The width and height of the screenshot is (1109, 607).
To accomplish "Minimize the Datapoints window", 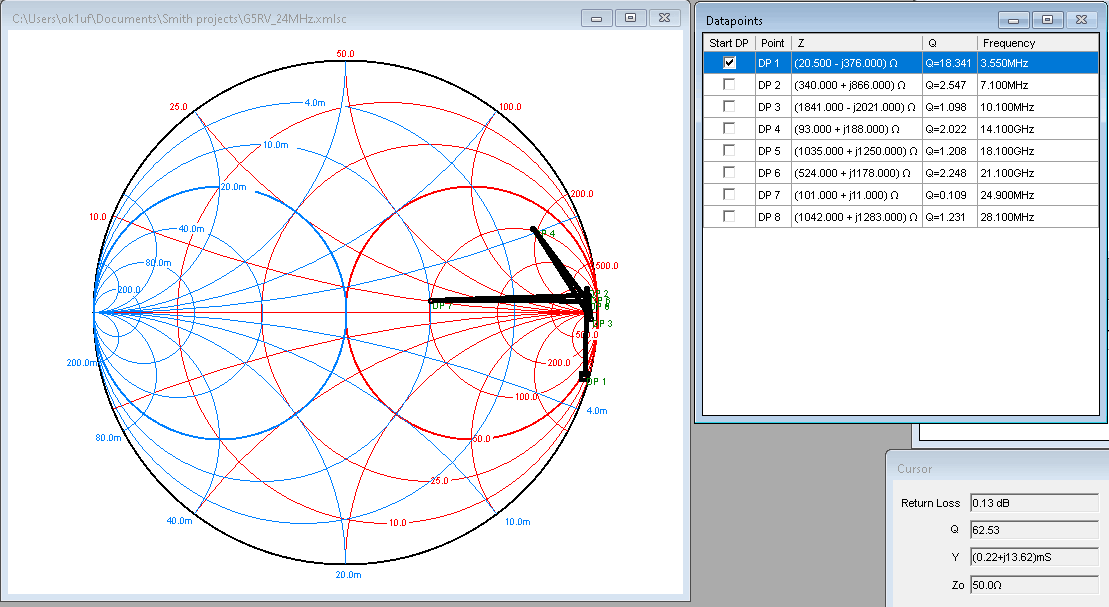I will pyautogui.click(x=1013, y=19).
